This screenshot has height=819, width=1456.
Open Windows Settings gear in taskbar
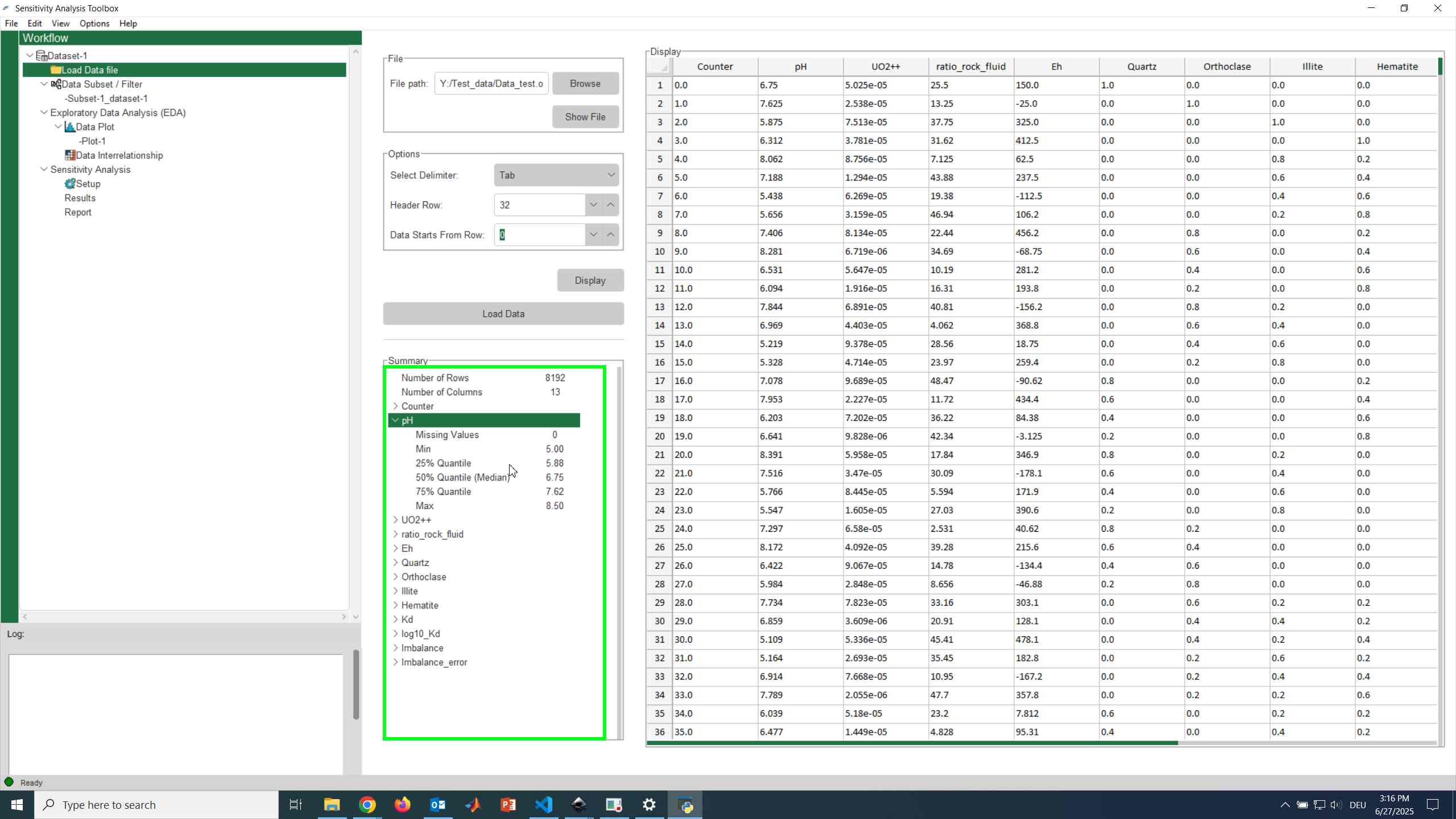coord(649,805)
